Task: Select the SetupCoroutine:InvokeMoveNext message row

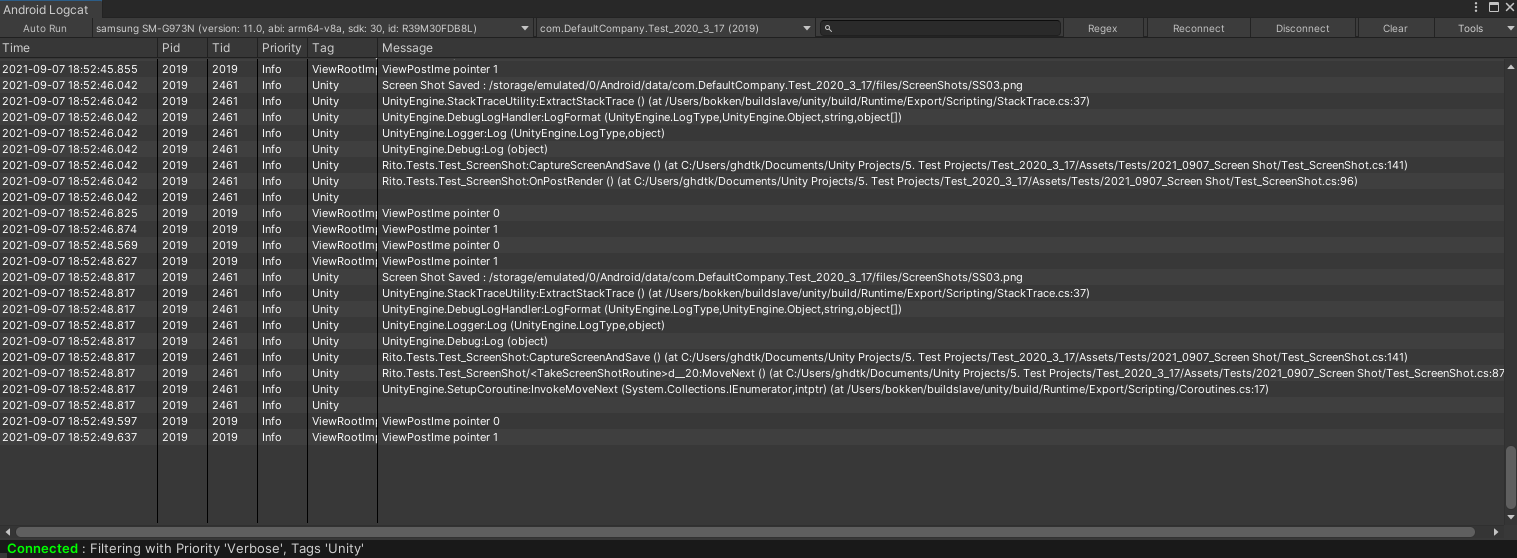Action: click(x=751, y=389)
